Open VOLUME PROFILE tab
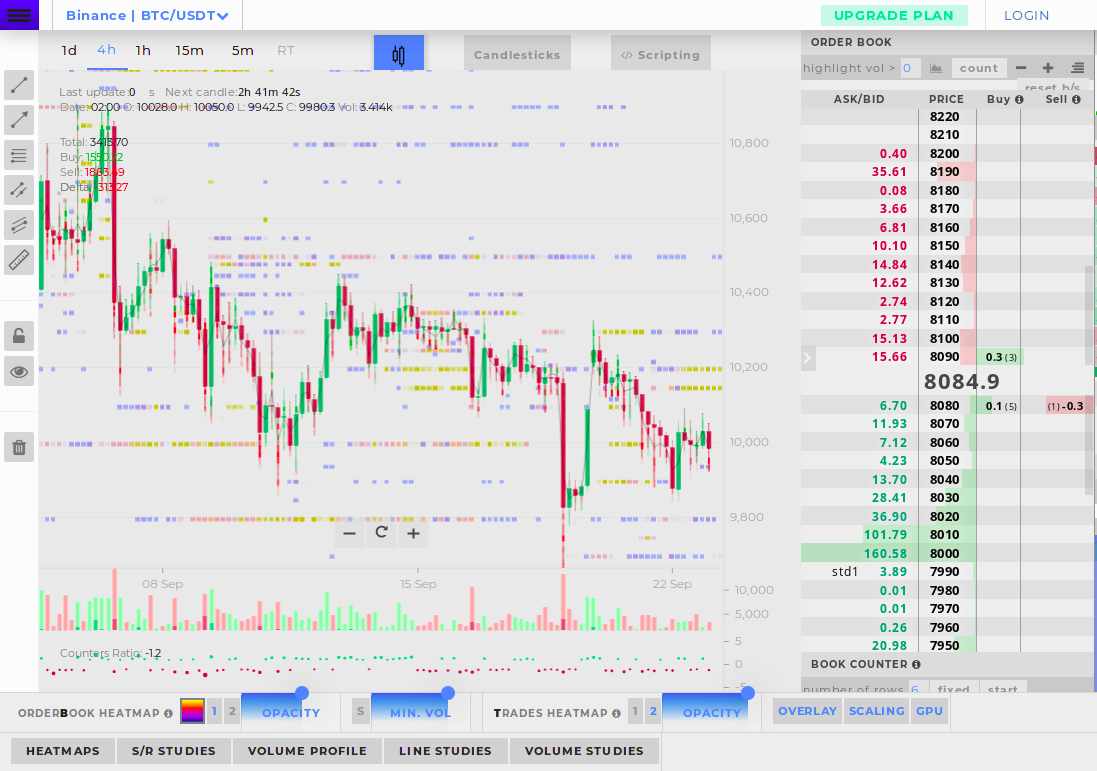Screen dimensions: 1097x771 [307, 751]
